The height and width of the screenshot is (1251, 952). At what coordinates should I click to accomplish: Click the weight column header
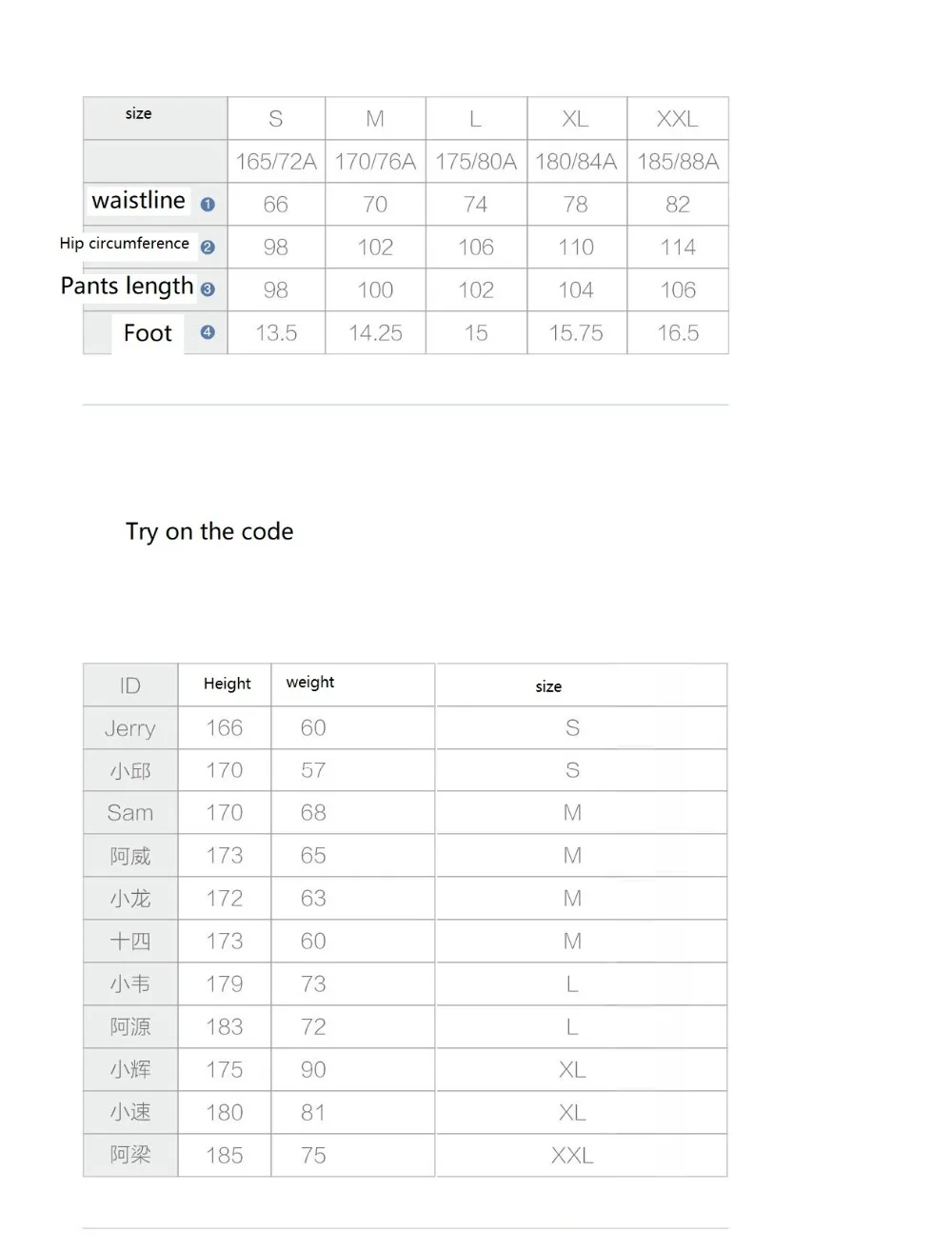[x=310, y=682]
